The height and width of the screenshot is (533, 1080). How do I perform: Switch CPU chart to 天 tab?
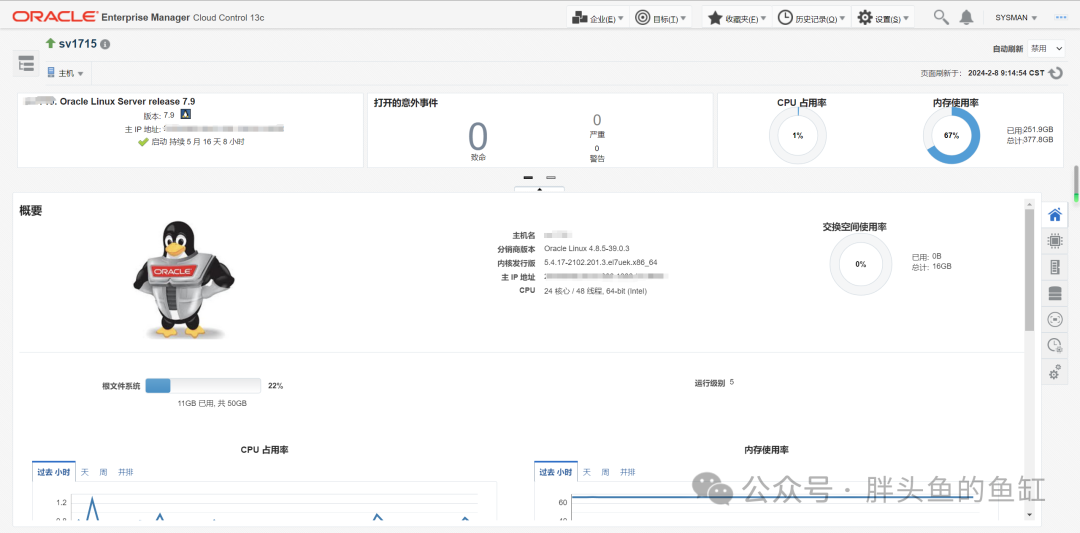click(85, 472)
